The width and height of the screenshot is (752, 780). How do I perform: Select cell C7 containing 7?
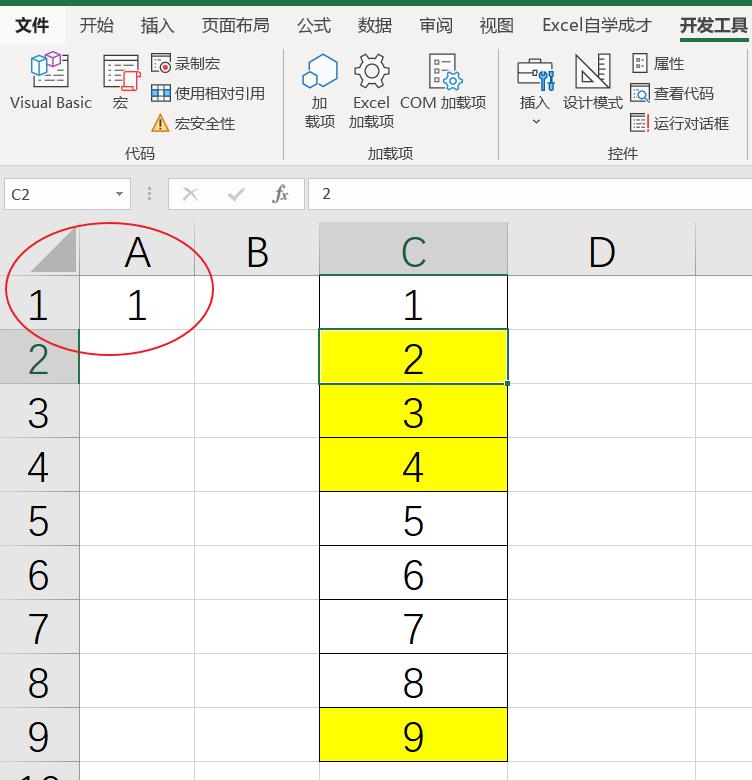[413, 627]
